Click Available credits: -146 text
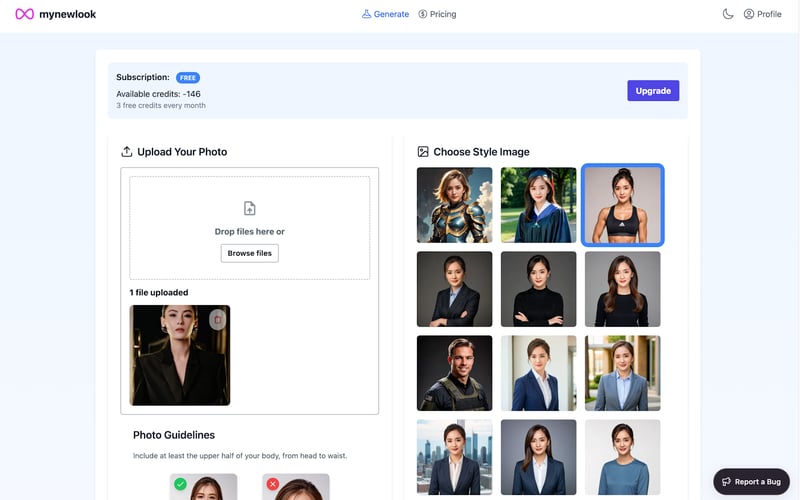 click(158, 94)
